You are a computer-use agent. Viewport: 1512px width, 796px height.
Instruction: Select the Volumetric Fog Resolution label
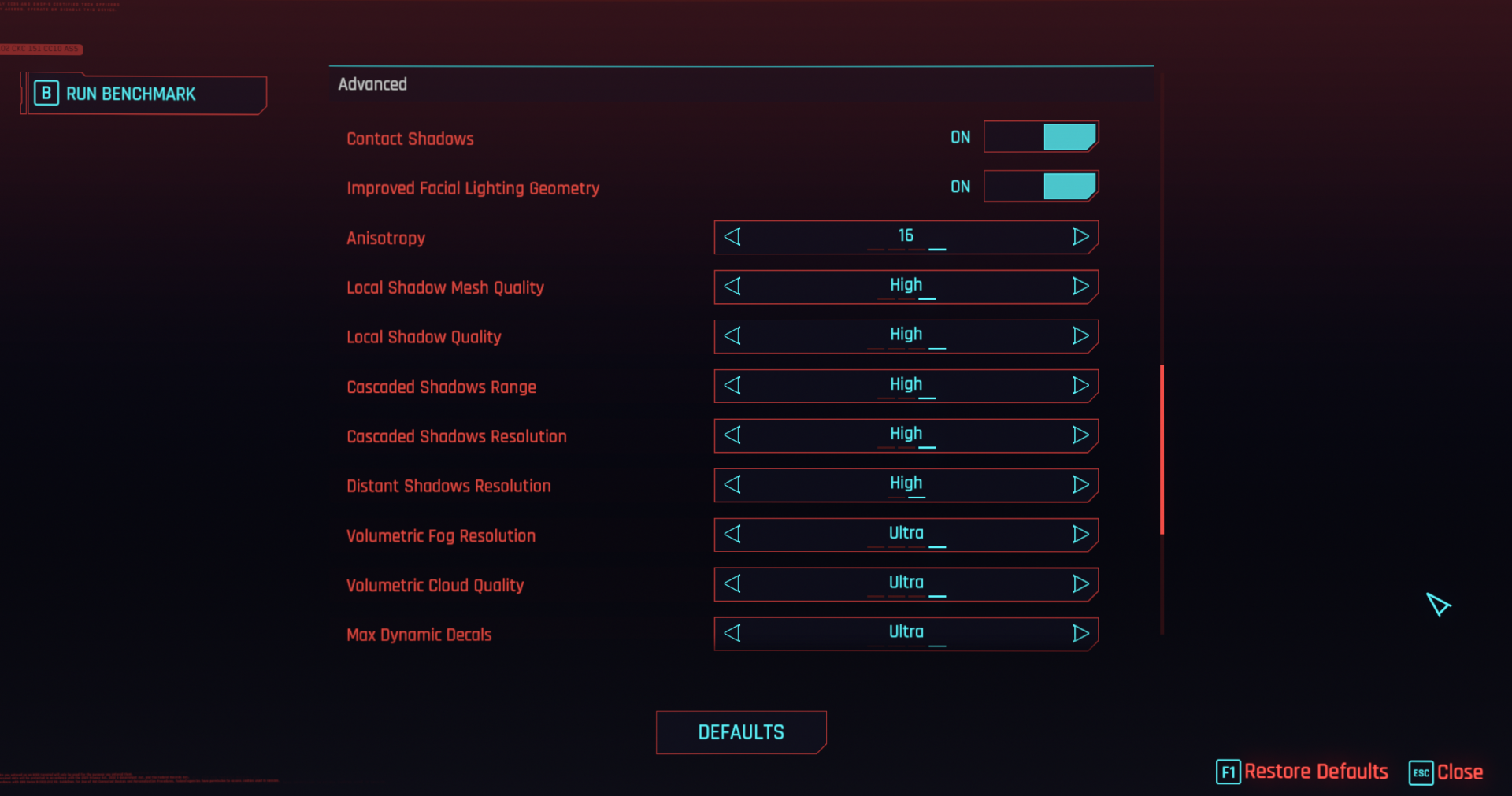[x=441, y=536]
